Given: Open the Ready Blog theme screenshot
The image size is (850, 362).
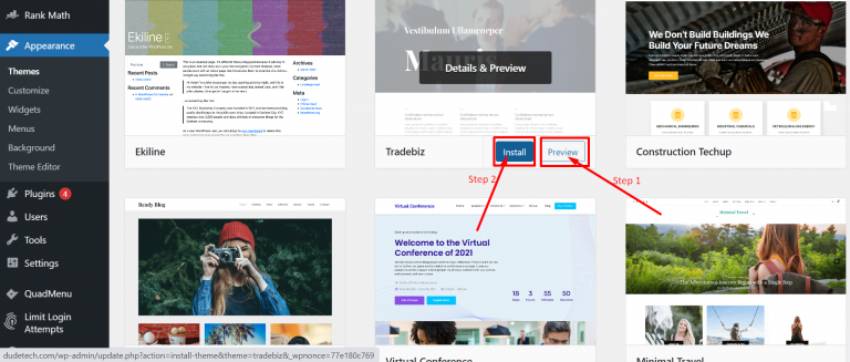Looking at the screenshot, I should (235, 272).
